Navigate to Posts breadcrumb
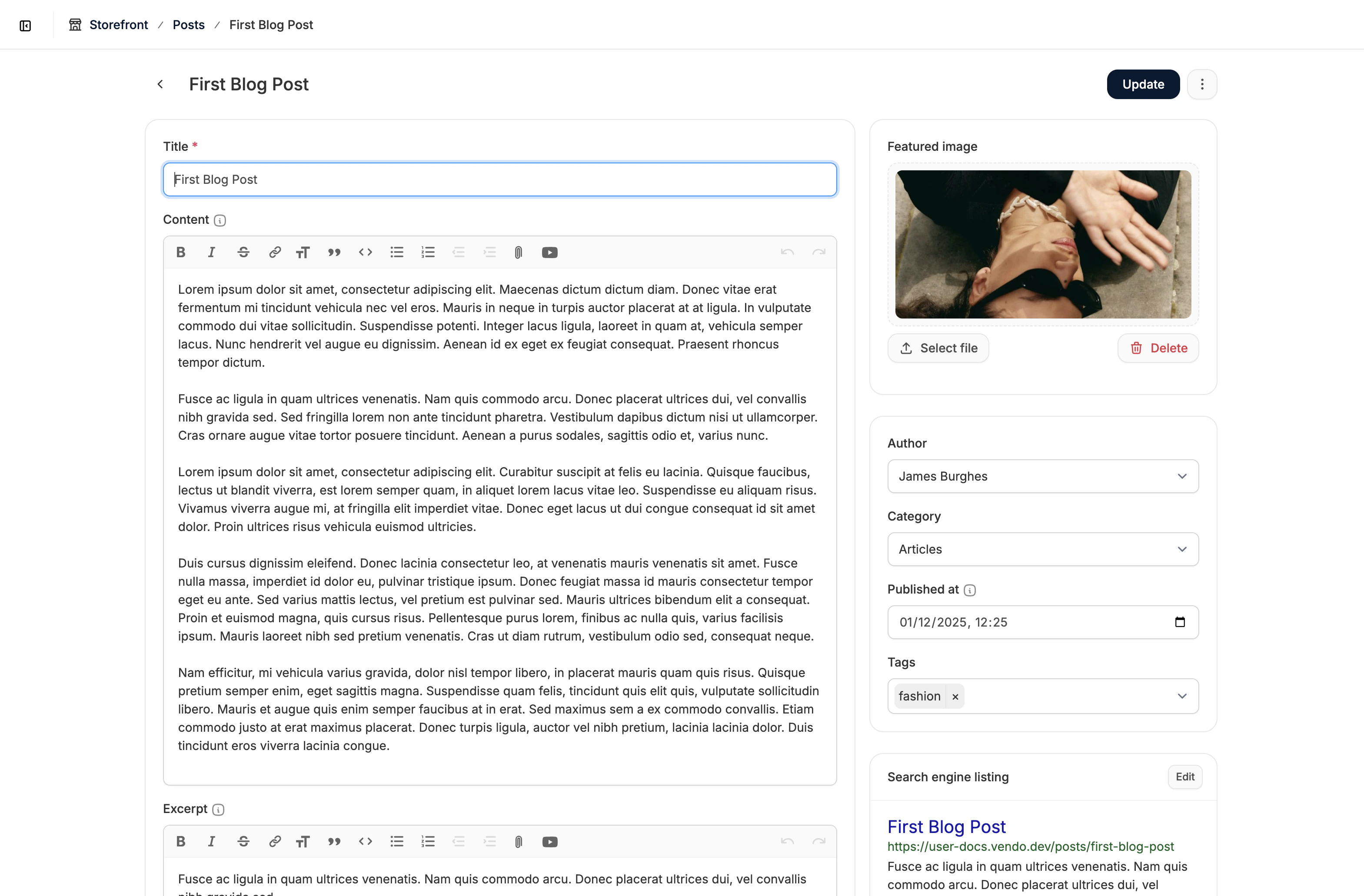 [x=189, y=25]
